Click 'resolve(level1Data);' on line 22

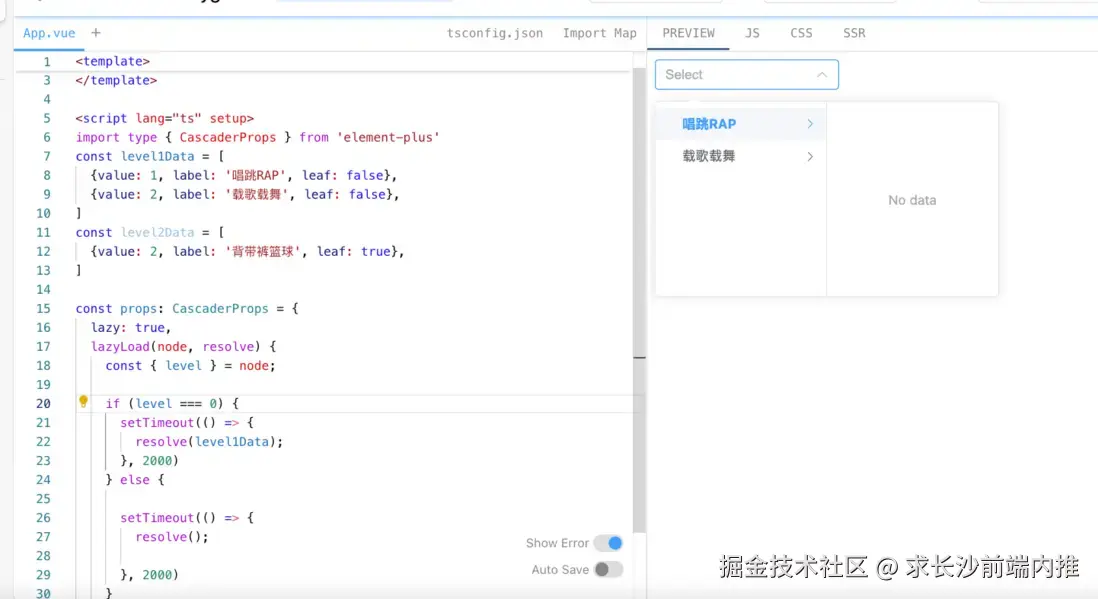click(209, 441)
